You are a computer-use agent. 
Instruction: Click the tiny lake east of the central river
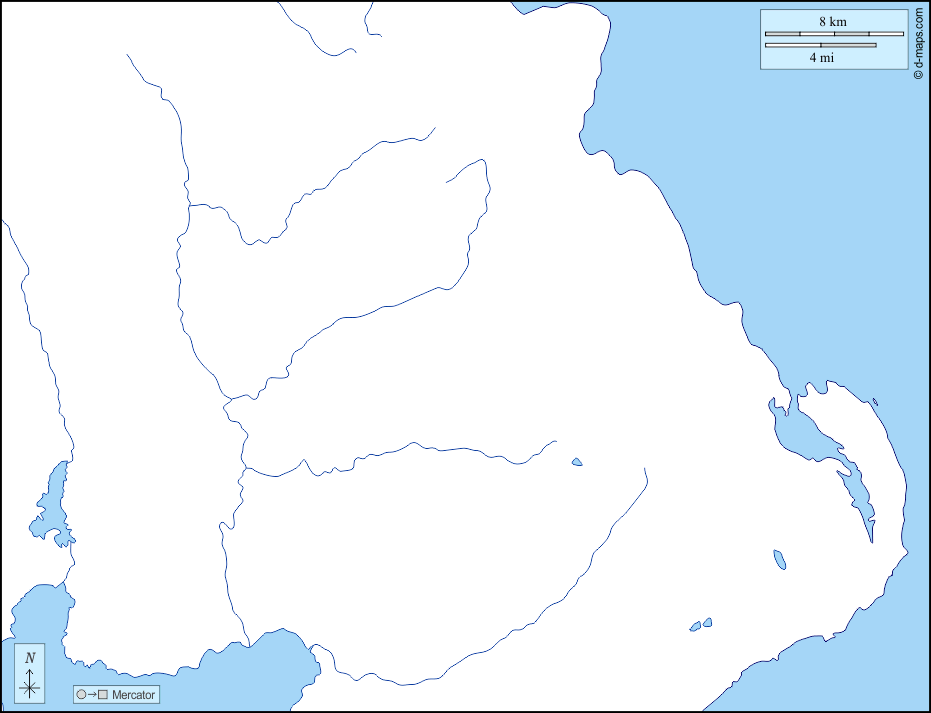coord(577,462)
